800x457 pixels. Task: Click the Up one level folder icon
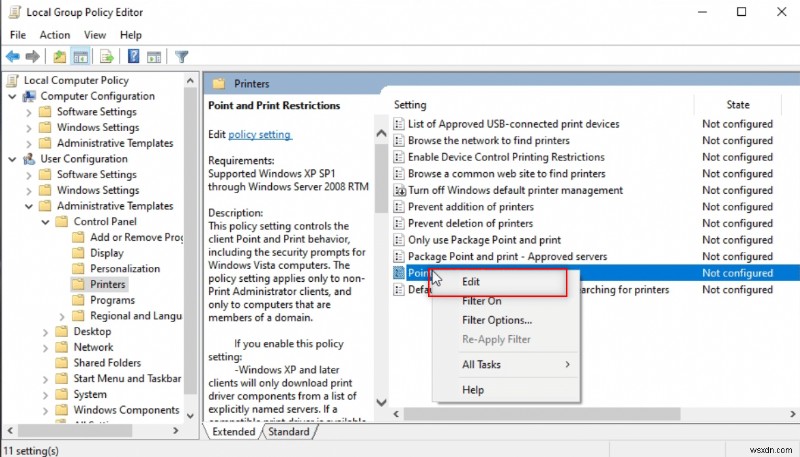tap(60, 57)
